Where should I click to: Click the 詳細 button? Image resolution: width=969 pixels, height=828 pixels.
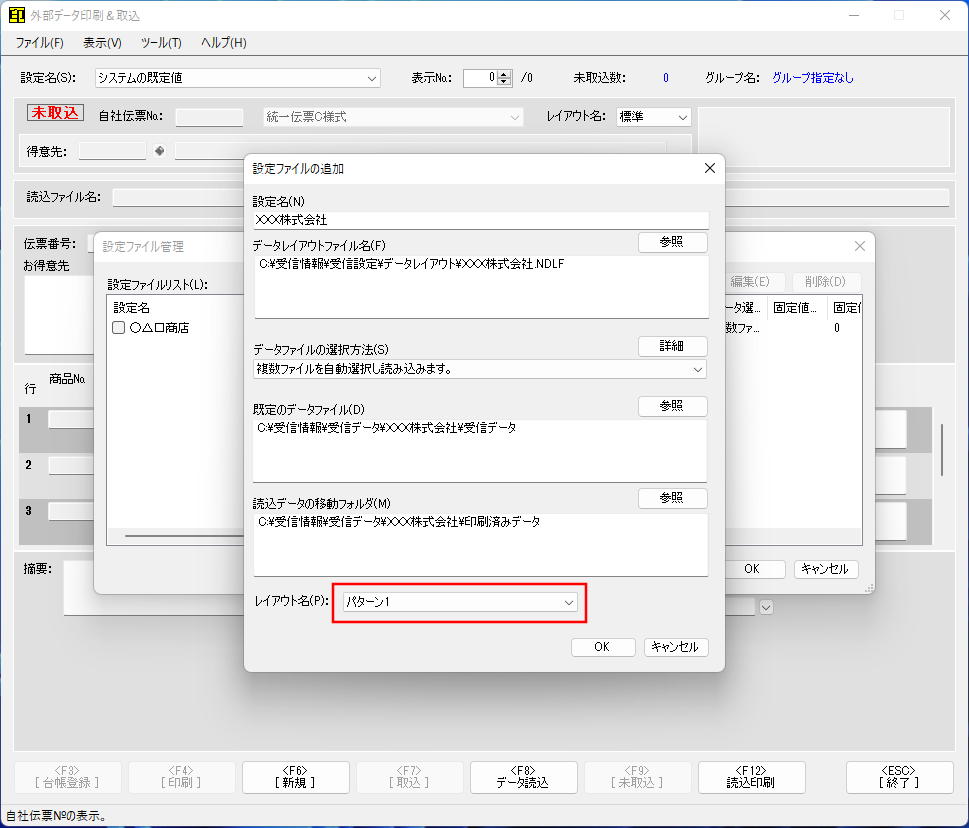tap(672, 347)
